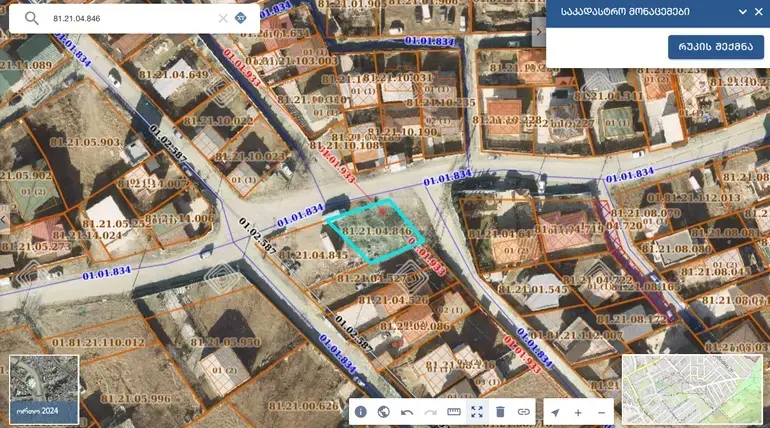Select parcel labeled 81.21.01.545

tap(533, 290)
